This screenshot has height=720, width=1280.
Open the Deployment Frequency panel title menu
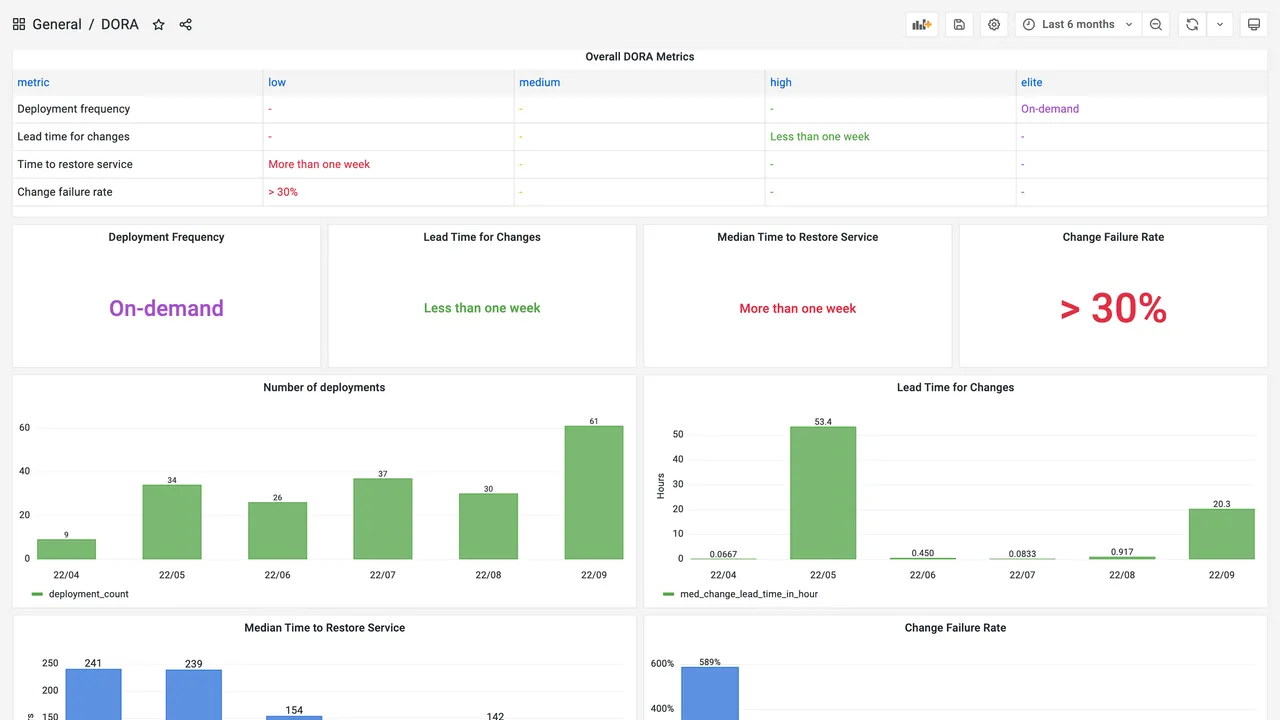coord(166,237)
